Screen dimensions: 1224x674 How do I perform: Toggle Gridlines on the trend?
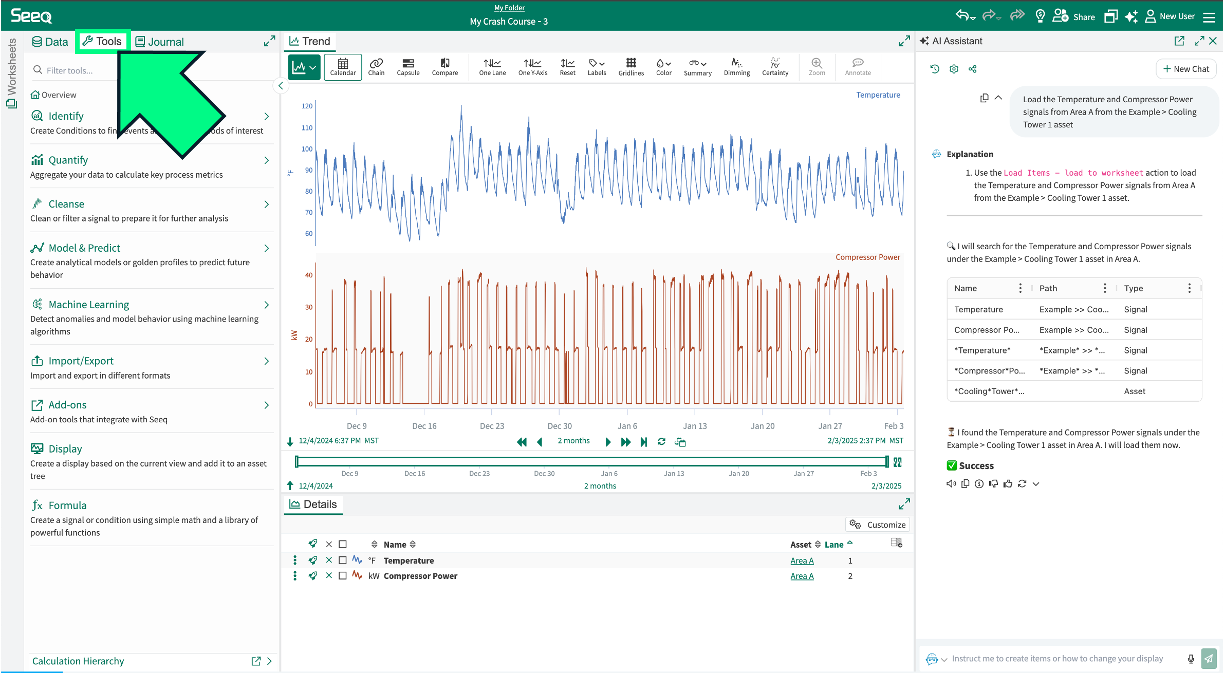631,67
